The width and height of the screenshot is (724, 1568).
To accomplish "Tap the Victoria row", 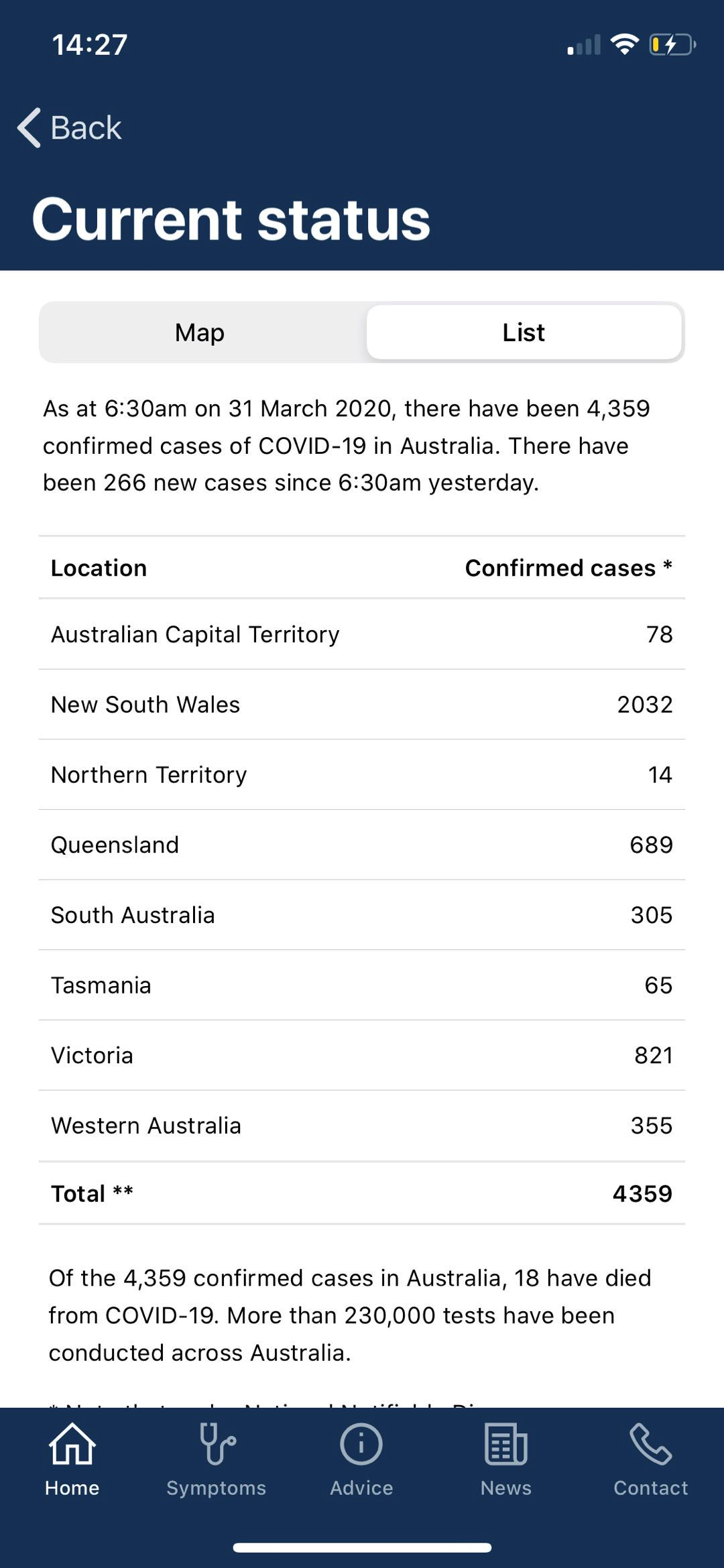I will pyautogui.click(x=362, y=1055).
